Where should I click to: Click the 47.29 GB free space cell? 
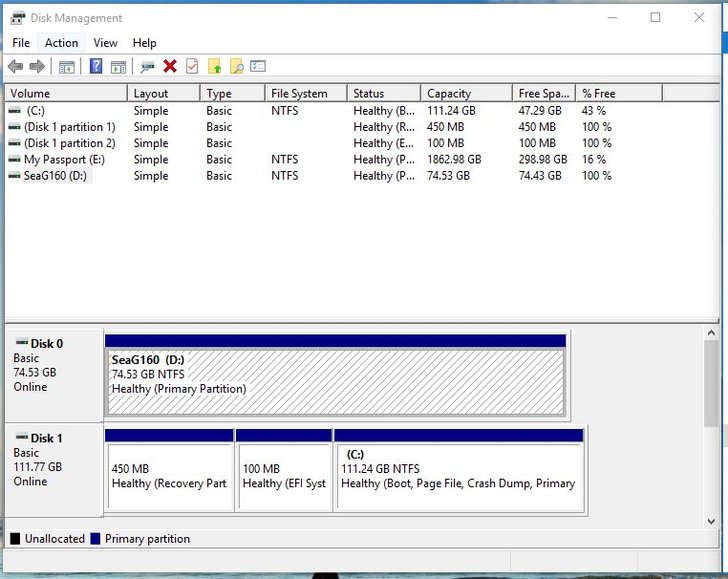pyautogui.click(x=540, y=111)
